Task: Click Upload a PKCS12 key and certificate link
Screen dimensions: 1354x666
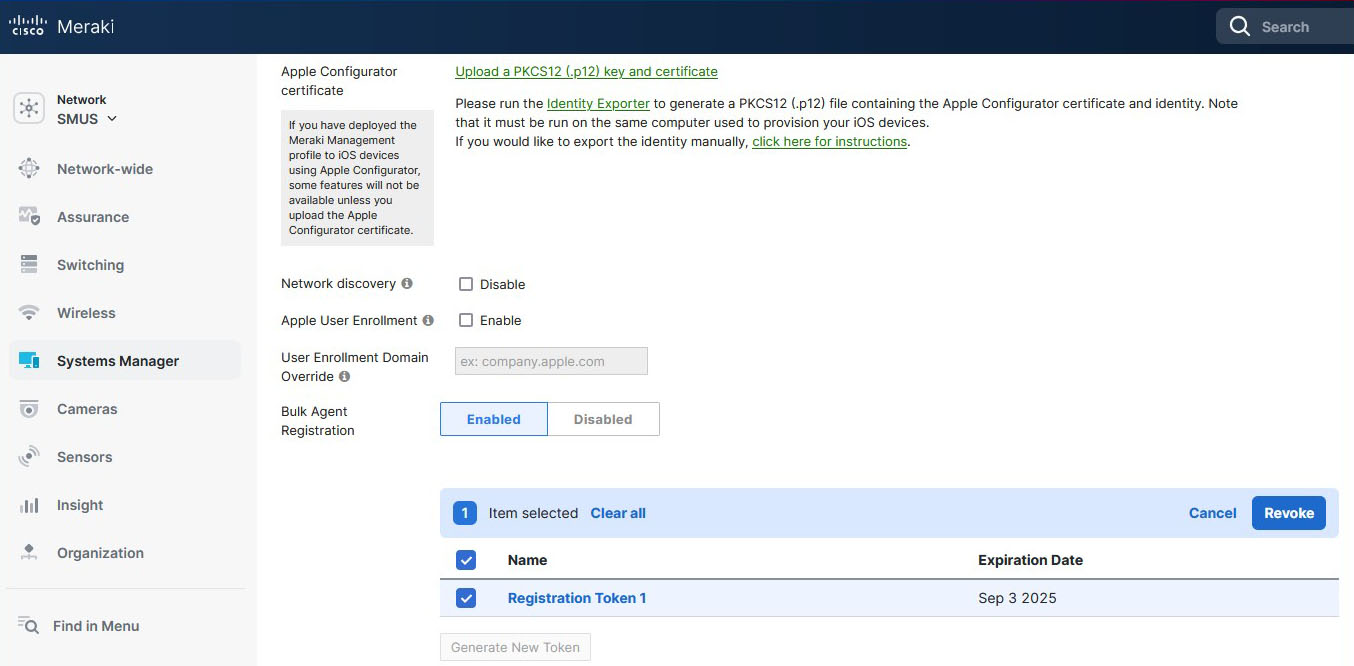Action: (x=586, y=71)
